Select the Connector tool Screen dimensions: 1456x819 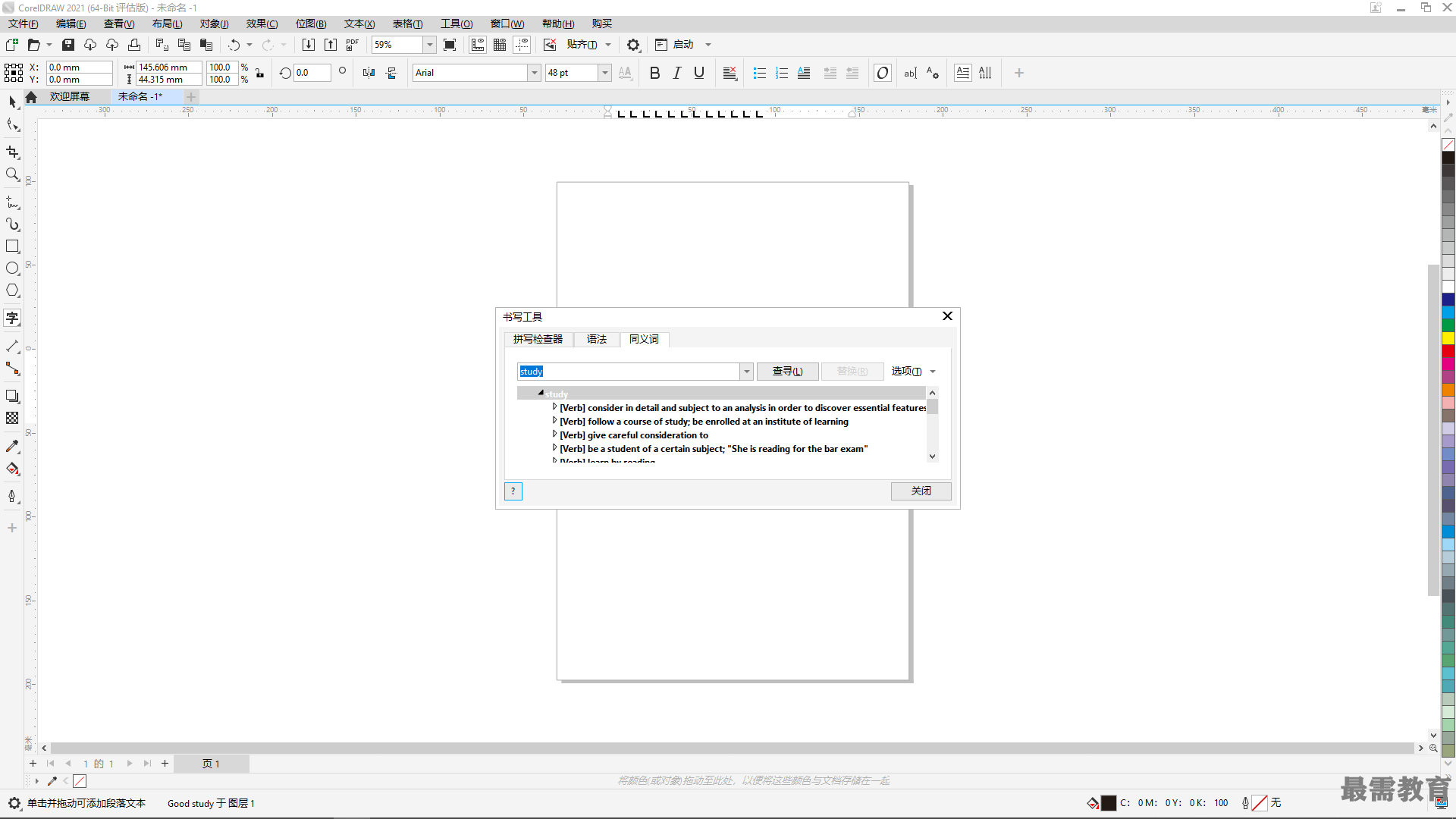[12, 369]
